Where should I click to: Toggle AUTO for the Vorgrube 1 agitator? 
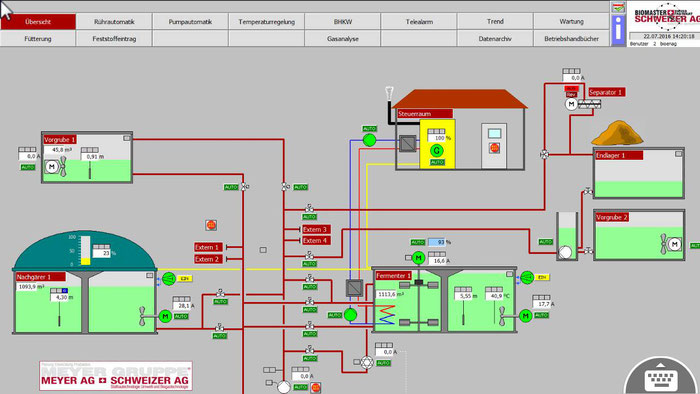(28, 167)
